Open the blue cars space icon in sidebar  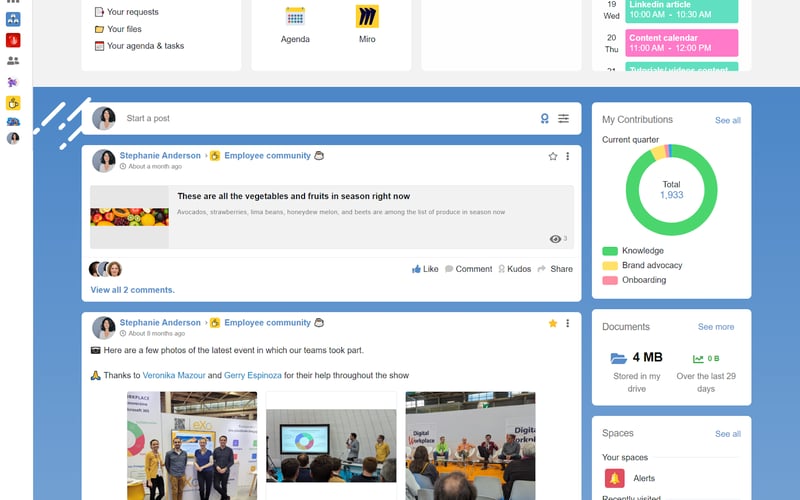click(13, 121)
